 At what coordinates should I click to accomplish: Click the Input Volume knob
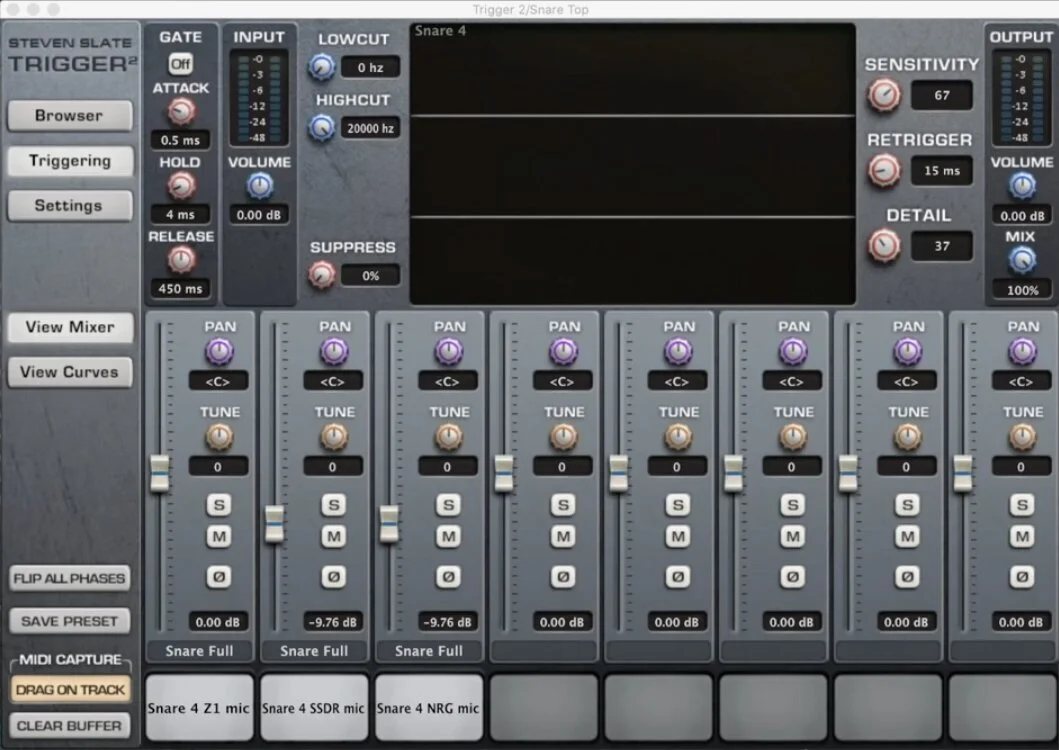(x=259, y=186)
